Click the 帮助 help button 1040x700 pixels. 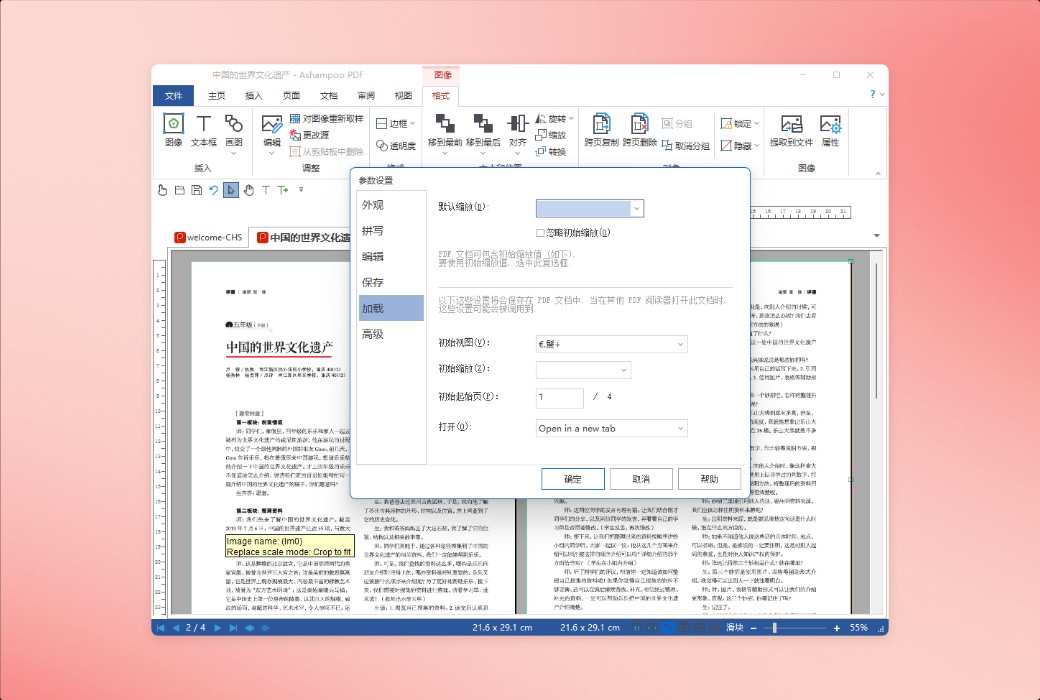click(710, 478)
